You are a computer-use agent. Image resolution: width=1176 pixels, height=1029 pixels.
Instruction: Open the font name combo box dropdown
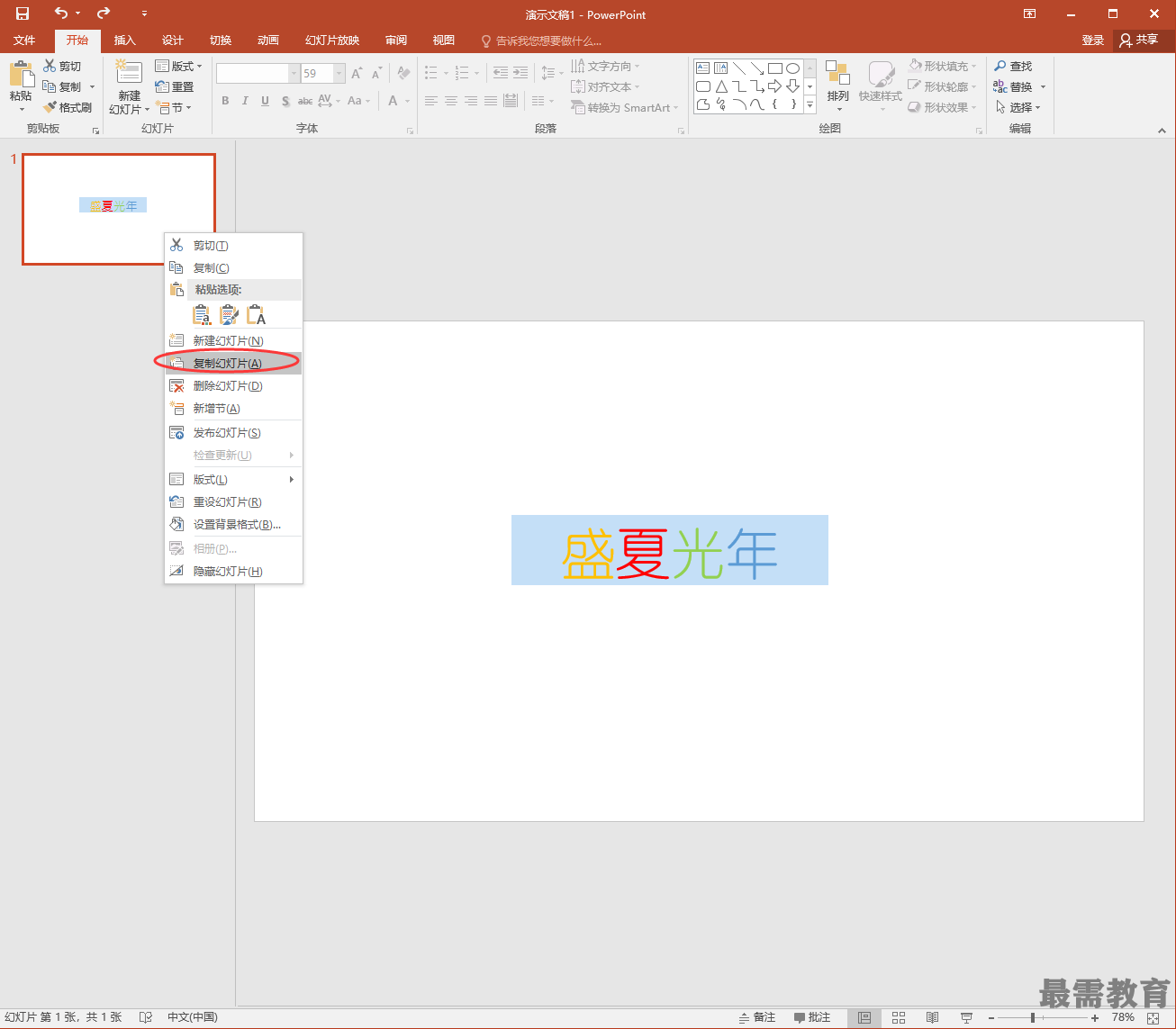pyautogui.click(x=294, y=73)
